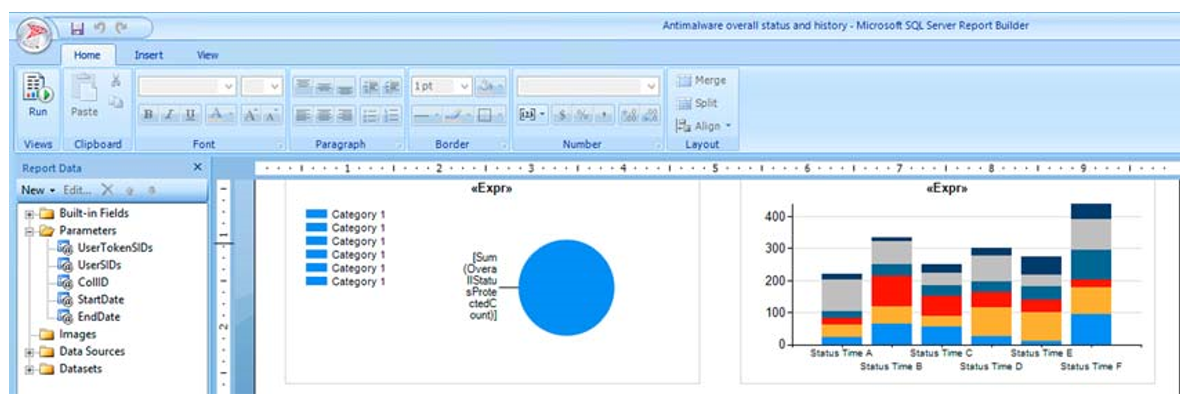The height and width of the screenshot is (399, 1202).
Task: Align text to bottom
Action: (x=344, y=86)
